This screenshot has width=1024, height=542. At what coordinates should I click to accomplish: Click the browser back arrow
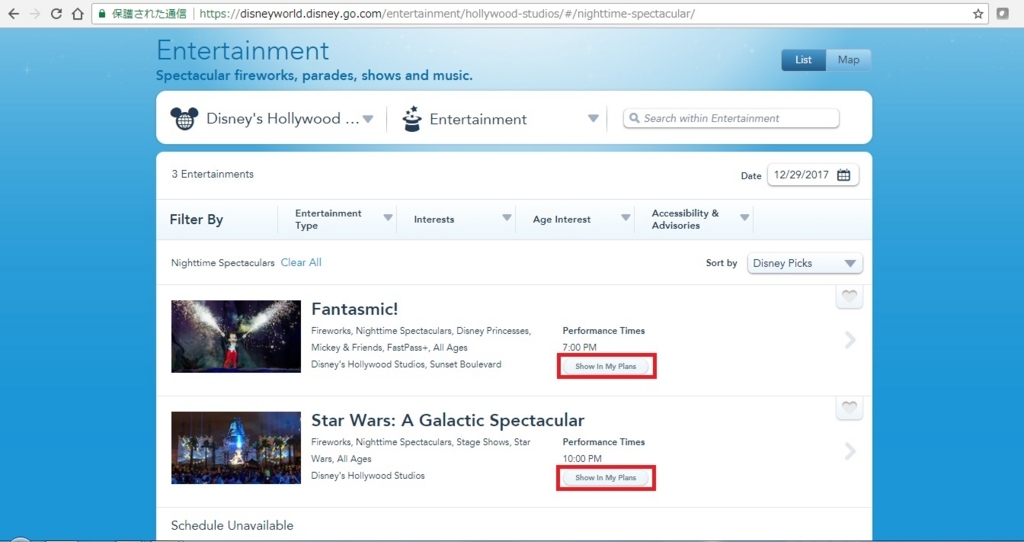tap(14, 14)
